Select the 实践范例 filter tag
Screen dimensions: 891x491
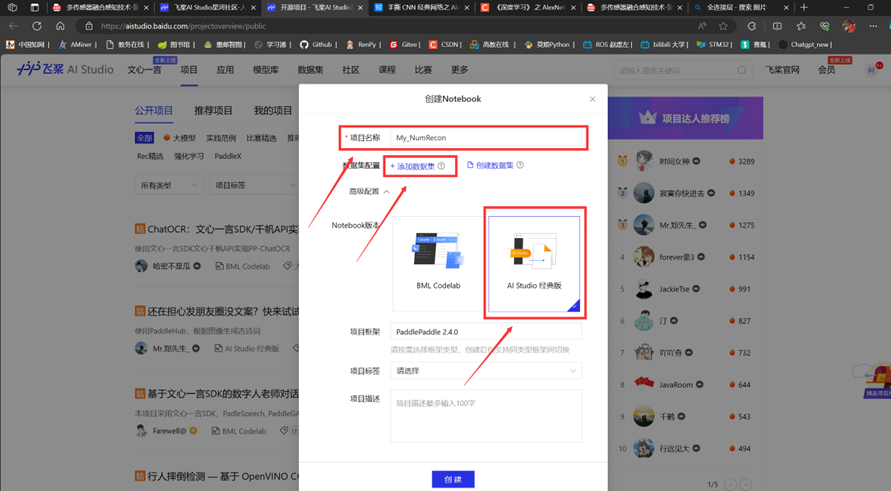pyautogui.click(x=220, y=138)
